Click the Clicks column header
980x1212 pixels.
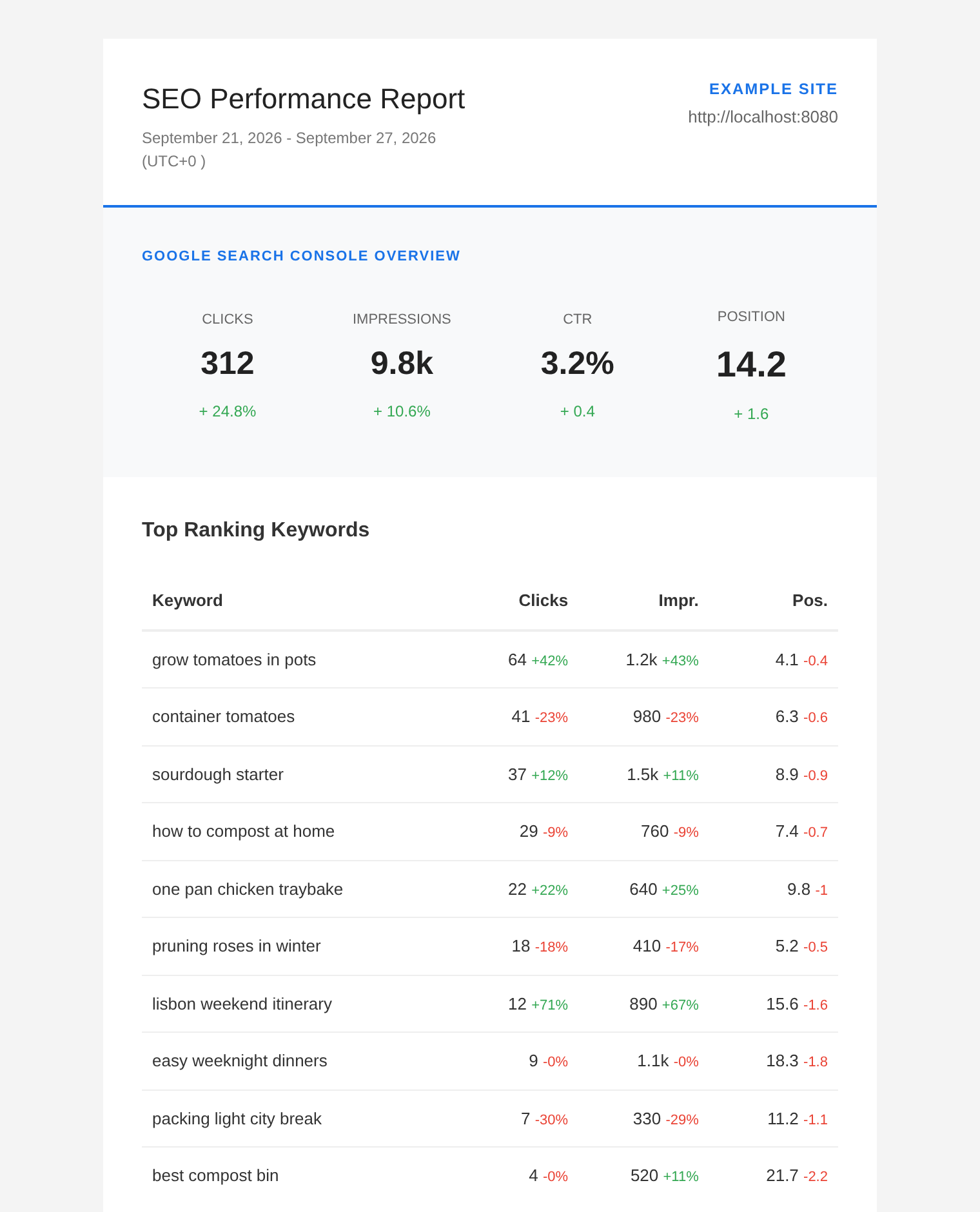click(x=543, y=600)
